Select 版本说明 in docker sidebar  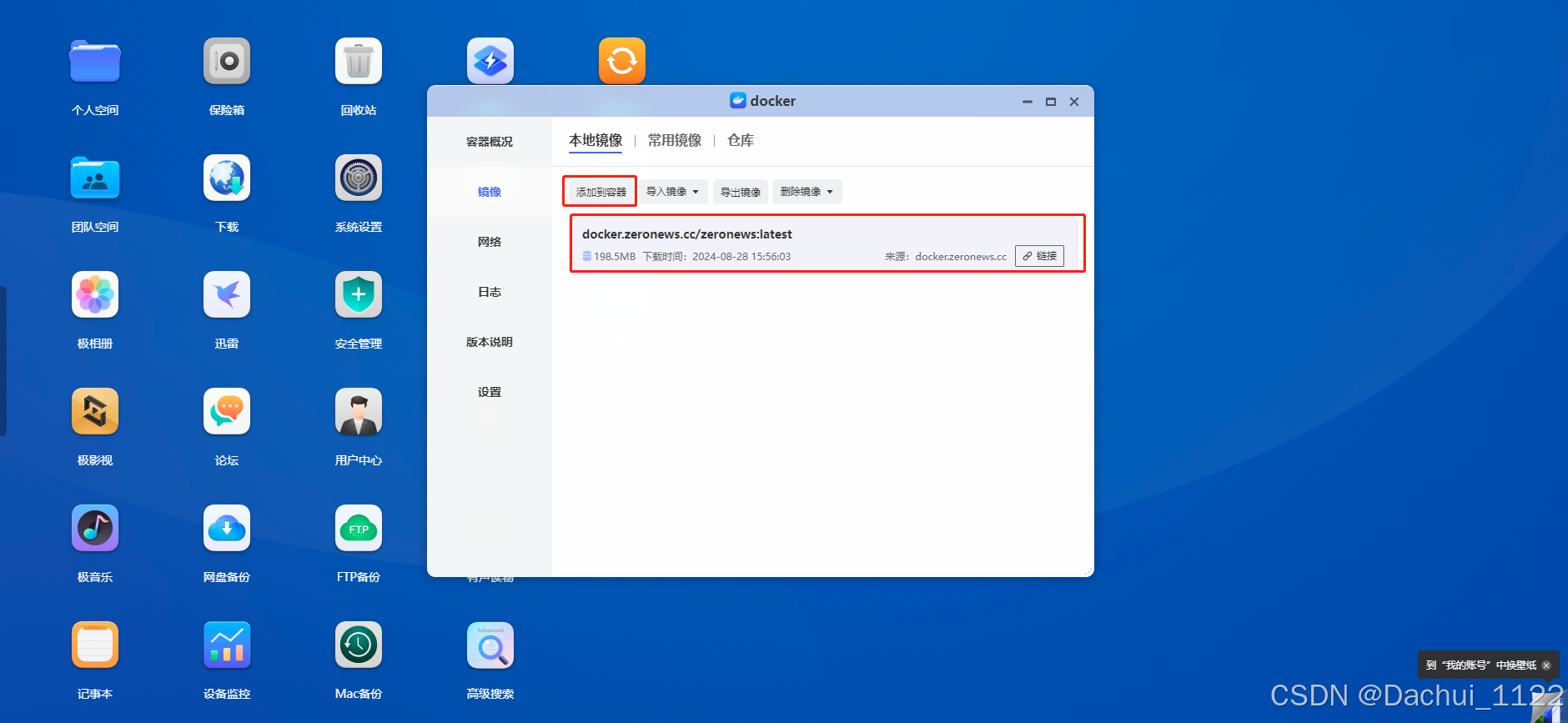[x=490, y=342]
